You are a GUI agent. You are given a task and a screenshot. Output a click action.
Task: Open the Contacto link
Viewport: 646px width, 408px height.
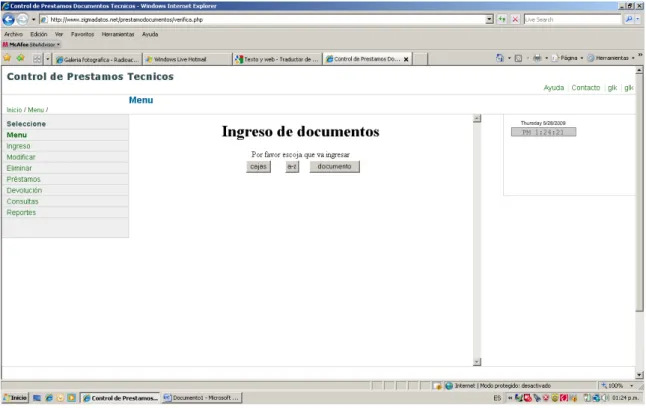point(585,88)
